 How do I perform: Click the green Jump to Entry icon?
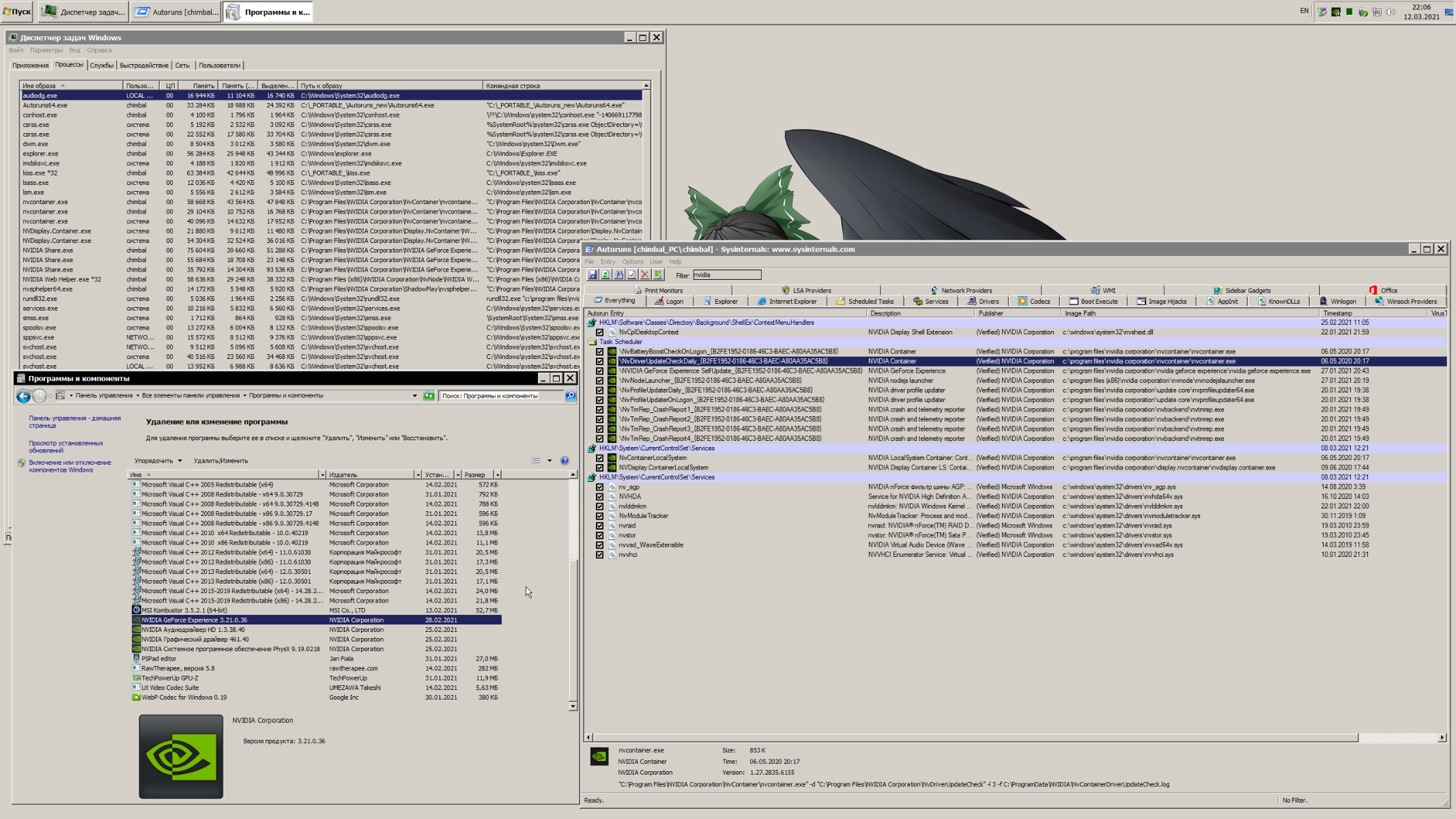[x=658, y=275]
